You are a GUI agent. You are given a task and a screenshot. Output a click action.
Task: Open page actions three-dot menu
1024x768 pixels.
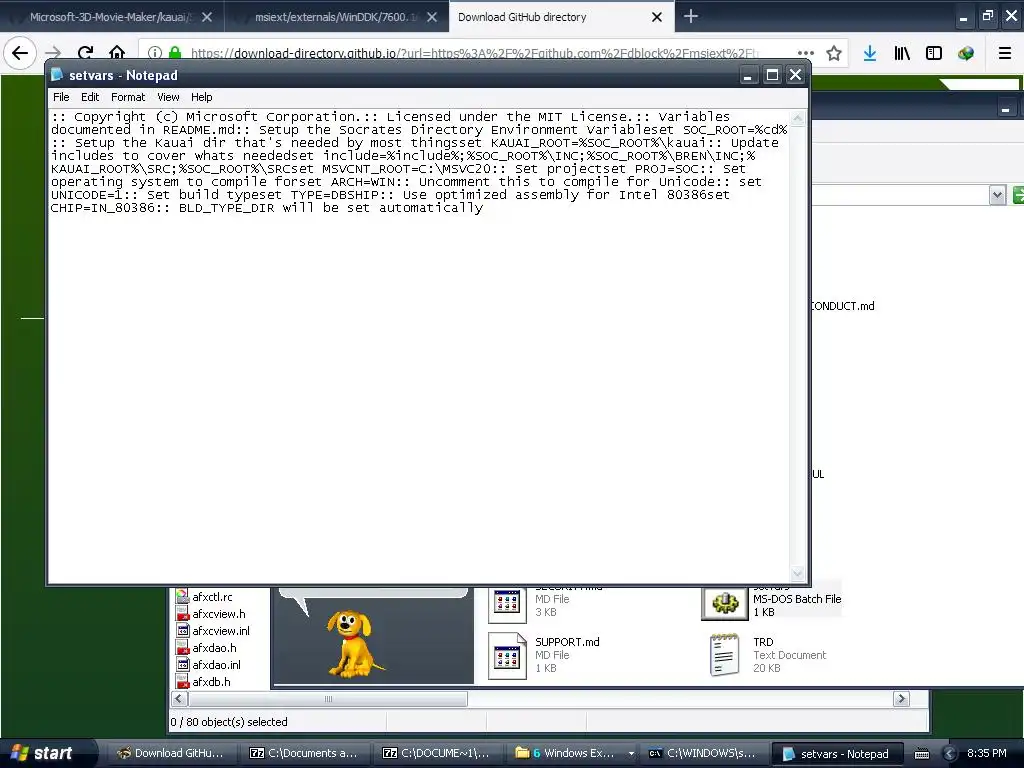805,53
